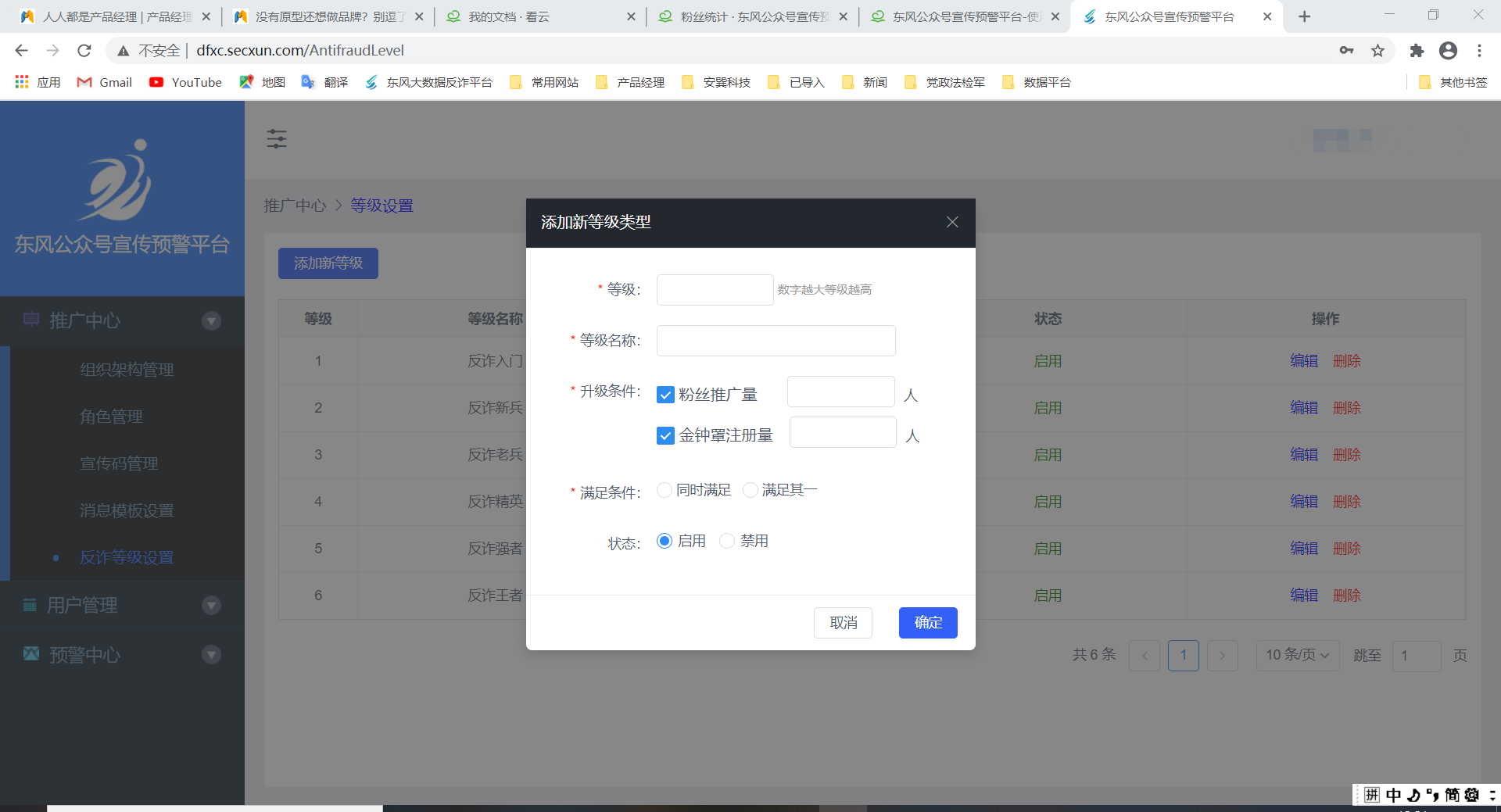This screenshot has width=1501, height=812.
Task: Reload the page
Action: pyautogui.click(x=84, y=50)
